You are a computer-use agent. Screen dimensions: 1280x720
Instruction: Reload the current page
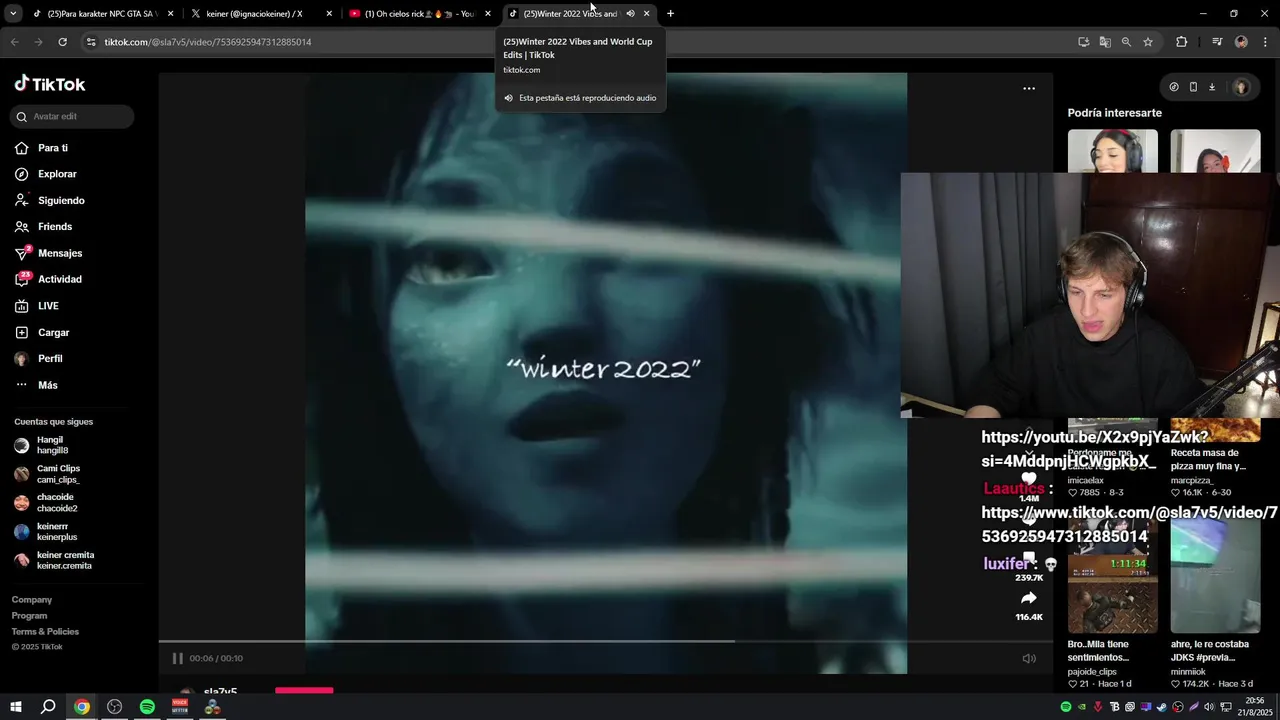point(62,42)
